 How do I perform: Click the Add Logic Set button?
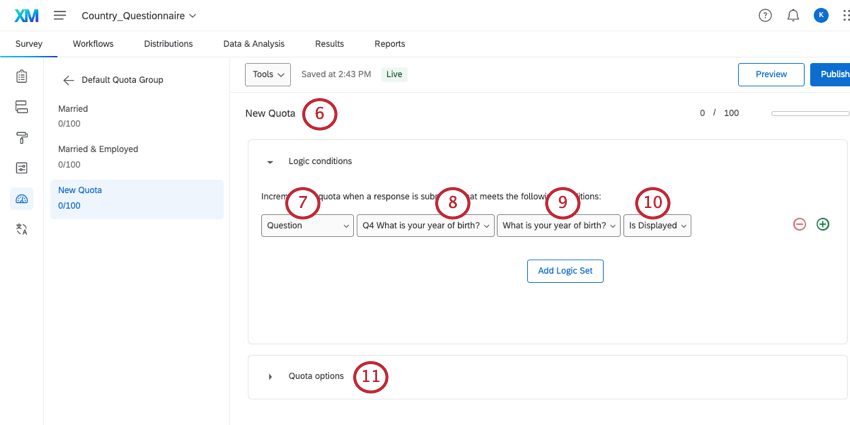tap(565, 271)
